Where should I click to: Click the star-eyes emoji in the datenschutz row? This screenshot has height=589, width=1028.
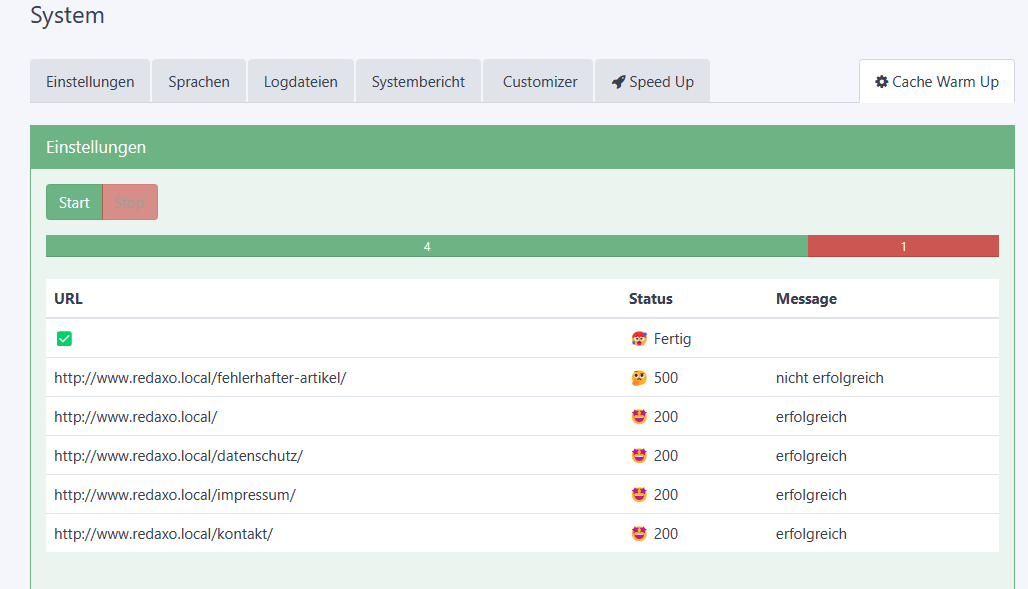639,456
